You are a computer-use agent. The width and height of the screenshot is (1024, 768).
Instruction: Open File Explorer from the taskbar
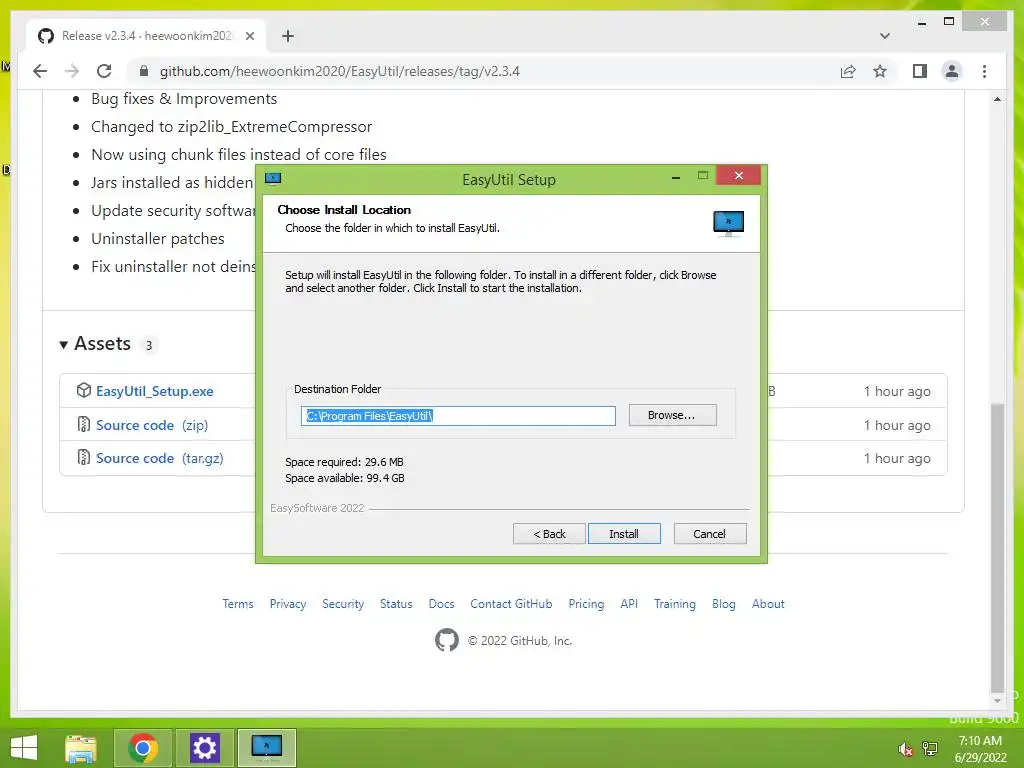pos(81,748)
